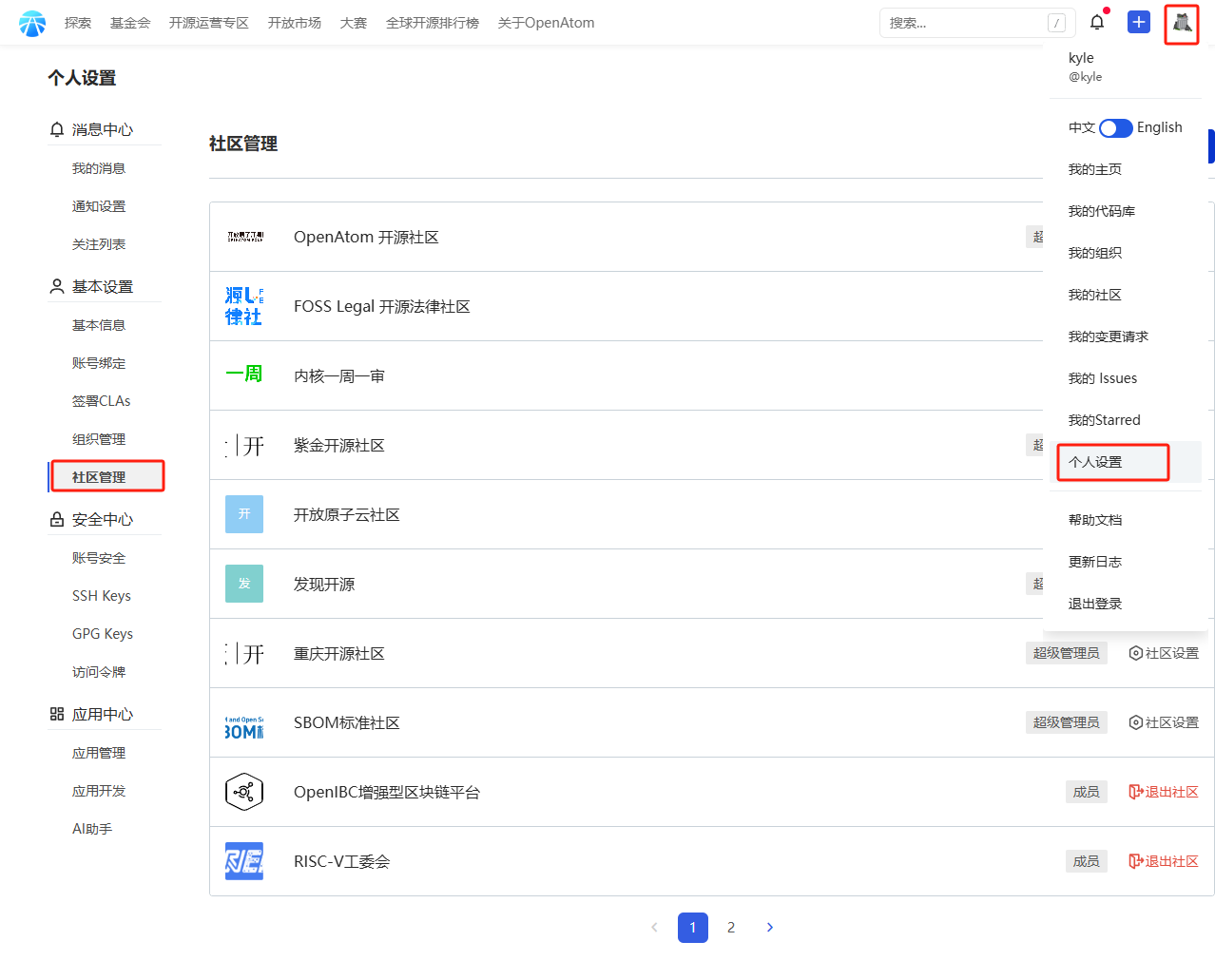Image resolution: width=1215 pixels, height=980 pixels.
Task: Open the notifications bell icon
Action: point(1097,22)
